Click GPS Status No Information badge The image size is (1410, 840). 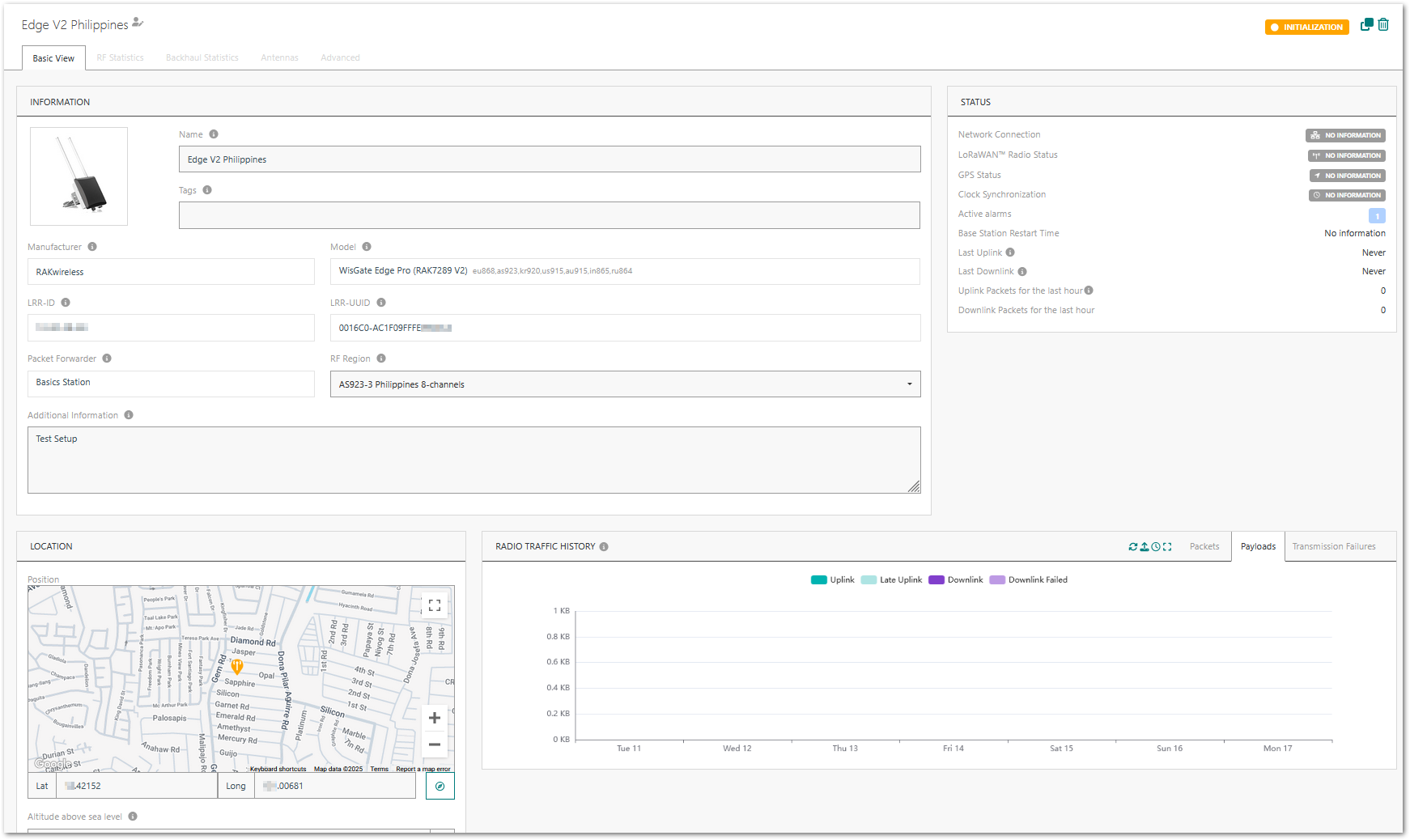1348,176
